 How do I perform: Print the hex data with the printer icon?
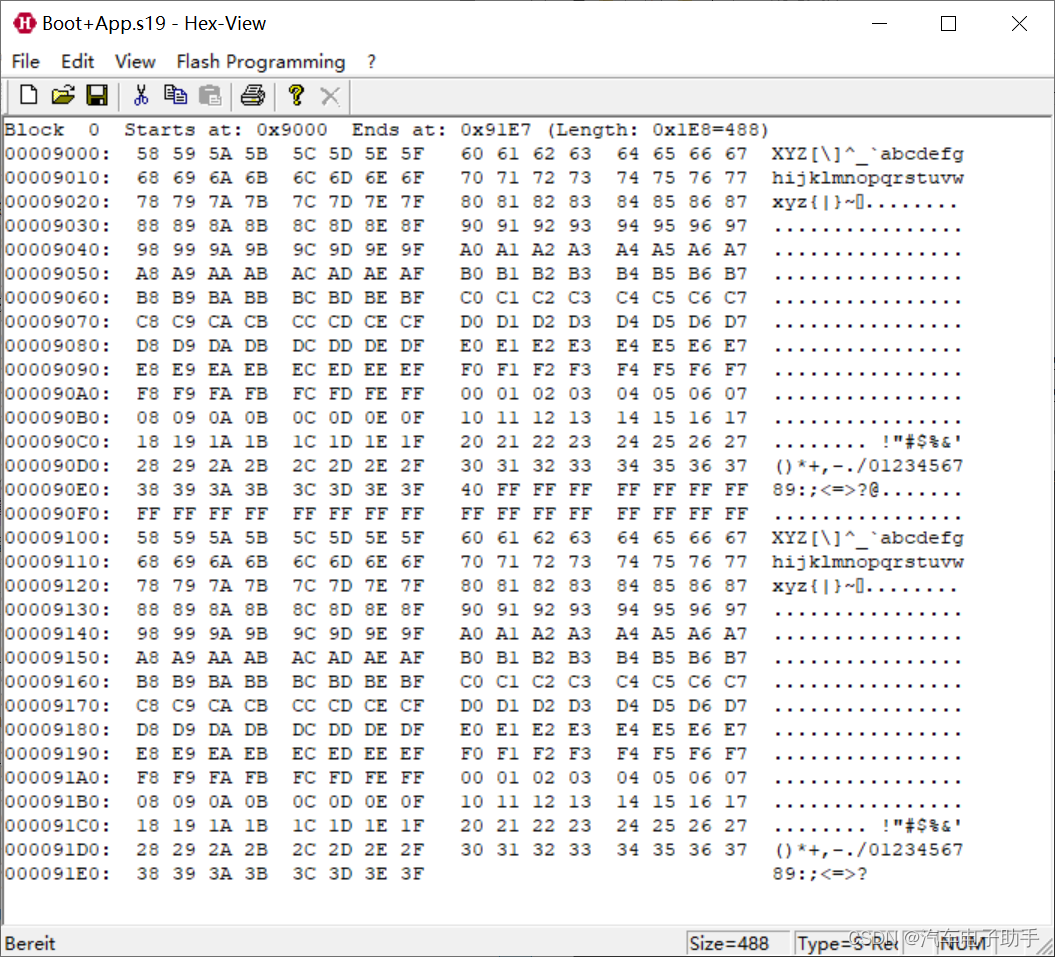click(253, 96)
